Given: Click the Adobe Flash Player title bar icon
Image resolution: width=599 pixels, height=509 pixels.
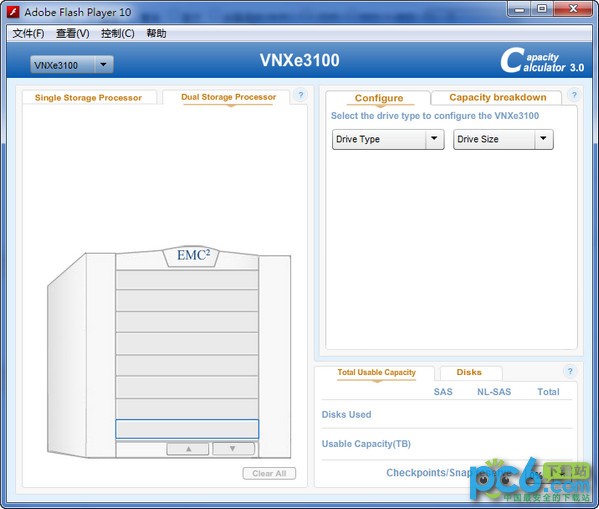Looking at the screenshot, I should click(x=13, y=12).
